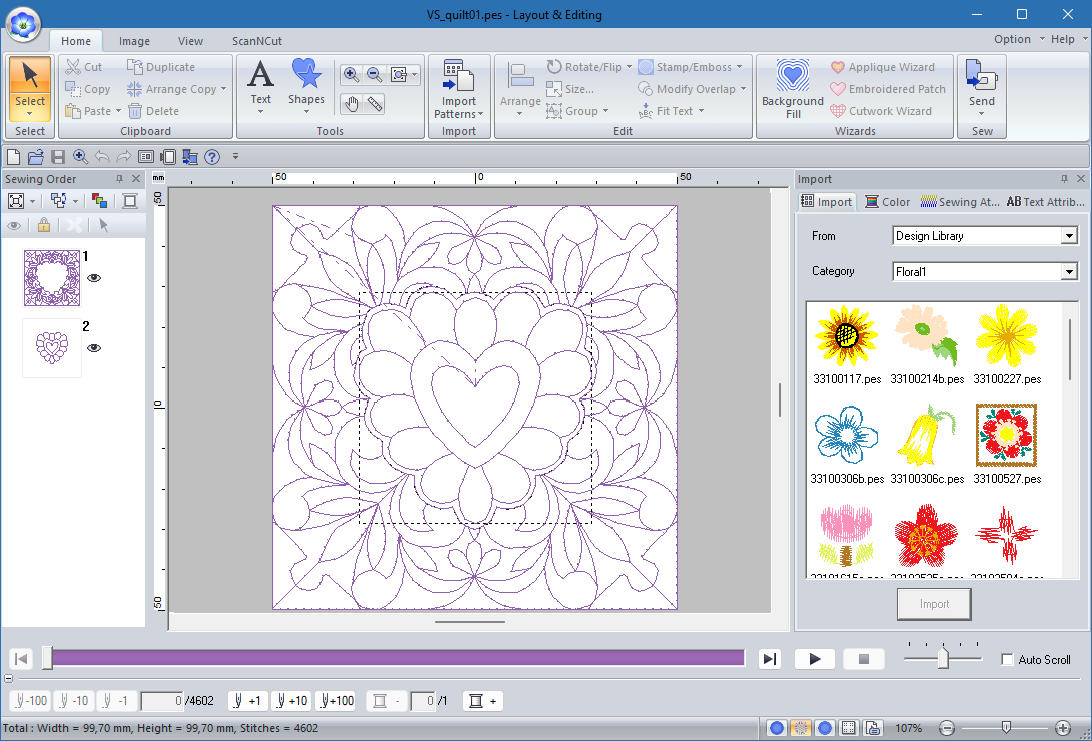Open the Help menu
Image resolution: width=1092 pixels, height=741 pixels.
1068,39
